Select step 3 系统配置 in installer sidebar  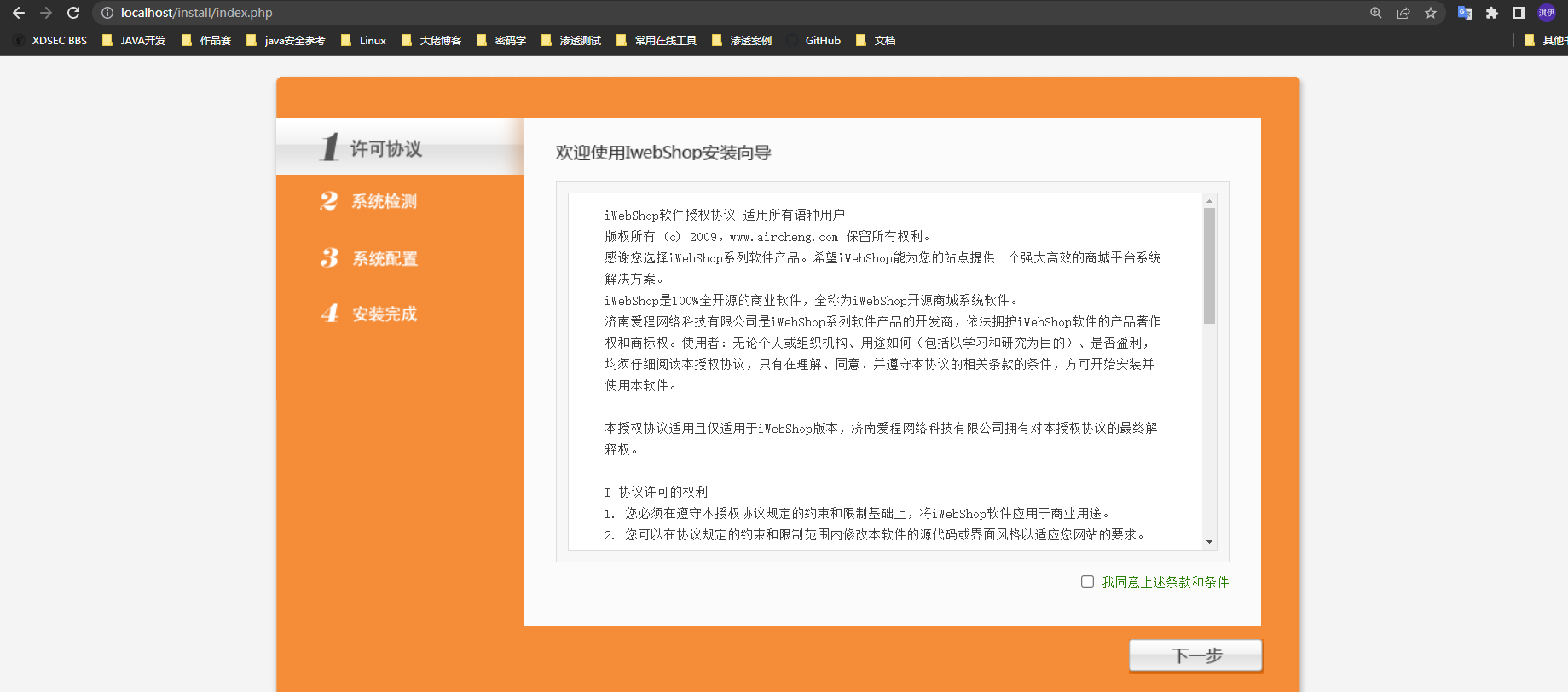click(369, 258)
